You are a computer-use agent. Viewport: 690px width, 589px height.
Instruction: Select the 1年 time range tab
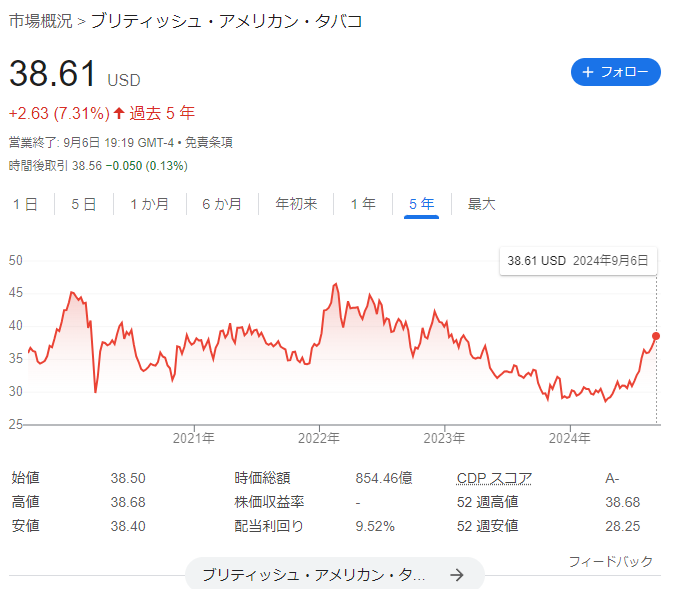pos(363,204)
